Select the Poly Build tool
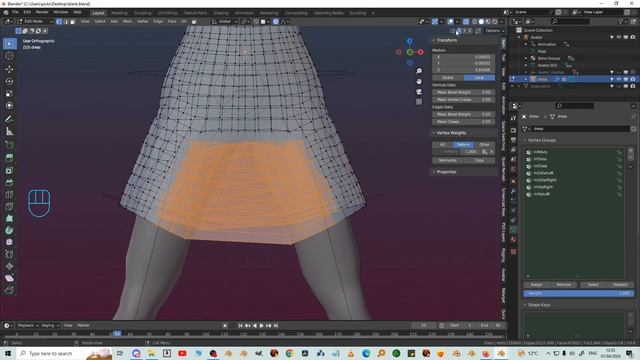640x360 pixels. coord(9,218)
